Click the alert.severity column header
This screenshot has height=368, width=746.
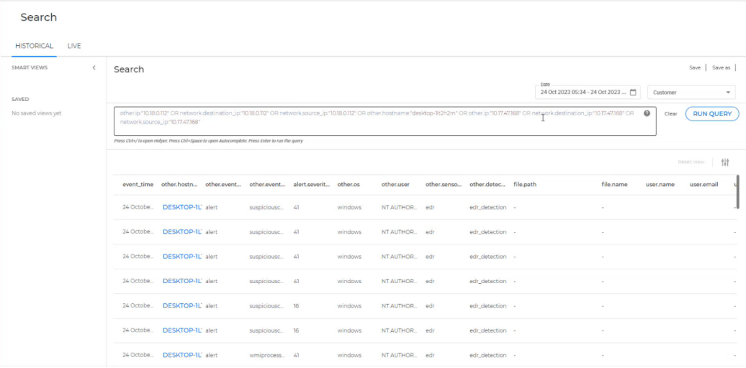[312, 184]
